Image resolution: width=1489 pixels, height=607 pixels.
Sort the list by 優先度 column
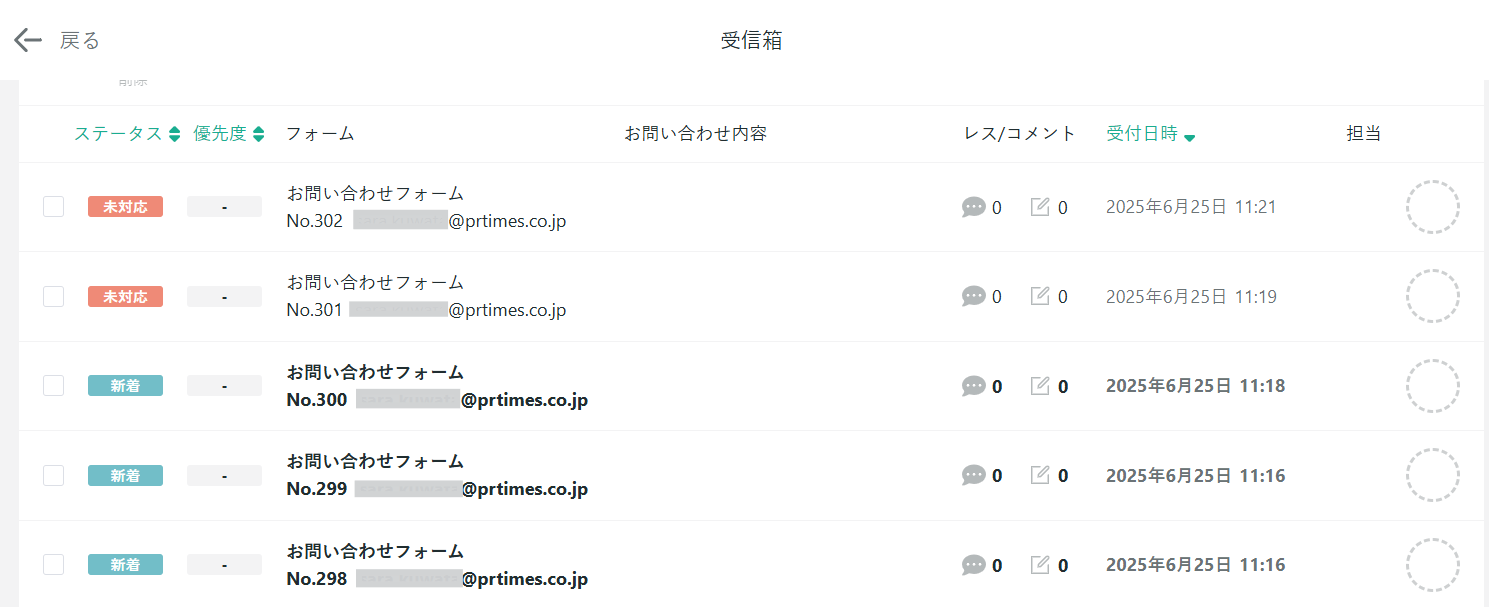[229, 134]
